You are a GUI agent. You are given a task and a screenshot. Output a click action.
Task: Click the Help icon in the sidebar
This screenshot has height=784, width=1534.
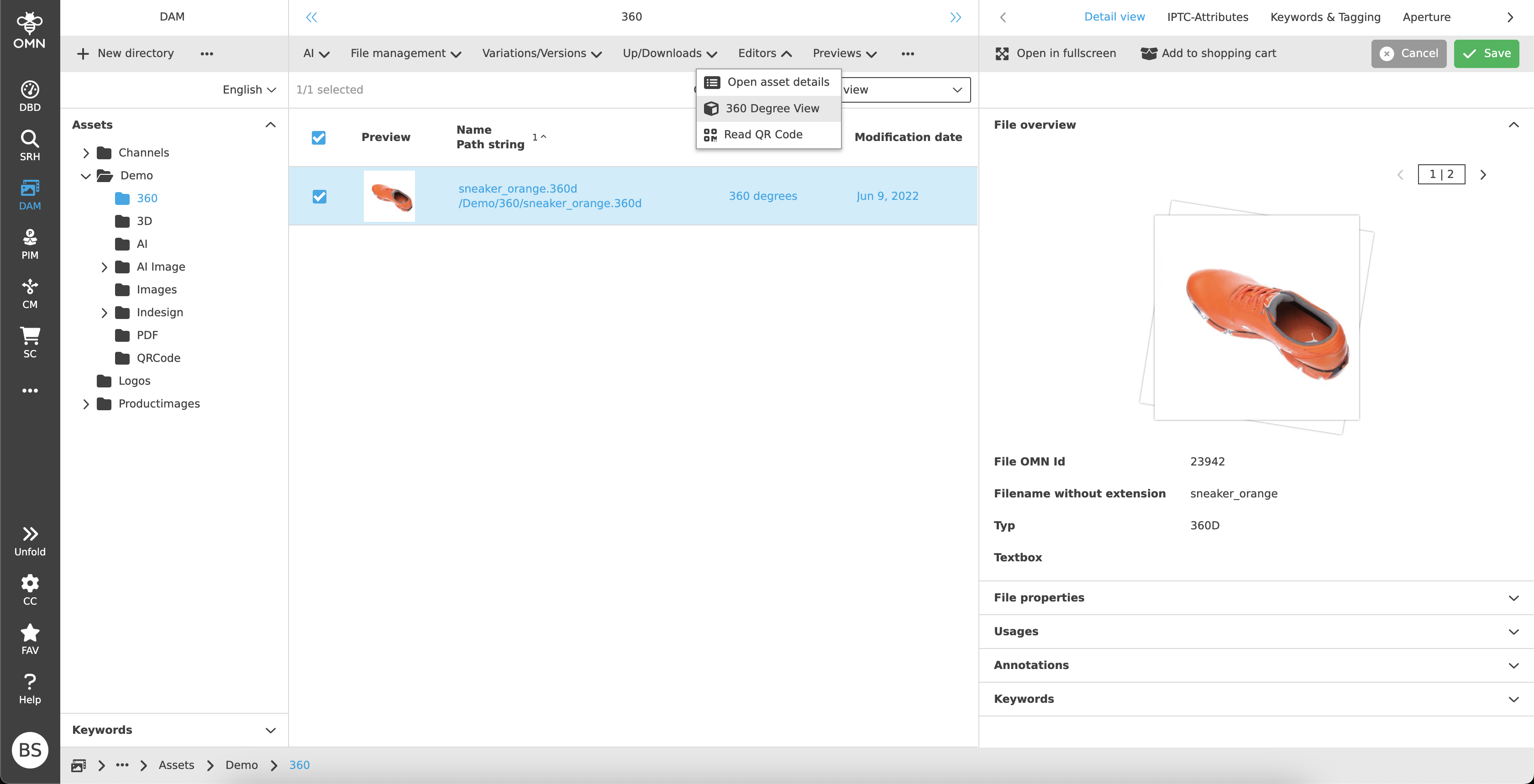pos(30,688)
